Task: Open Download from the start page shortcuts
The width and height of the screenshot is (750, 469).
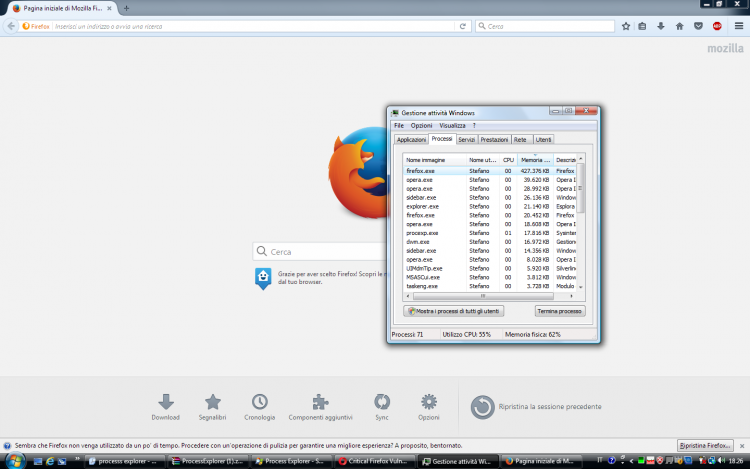Action: coord(165,407)
